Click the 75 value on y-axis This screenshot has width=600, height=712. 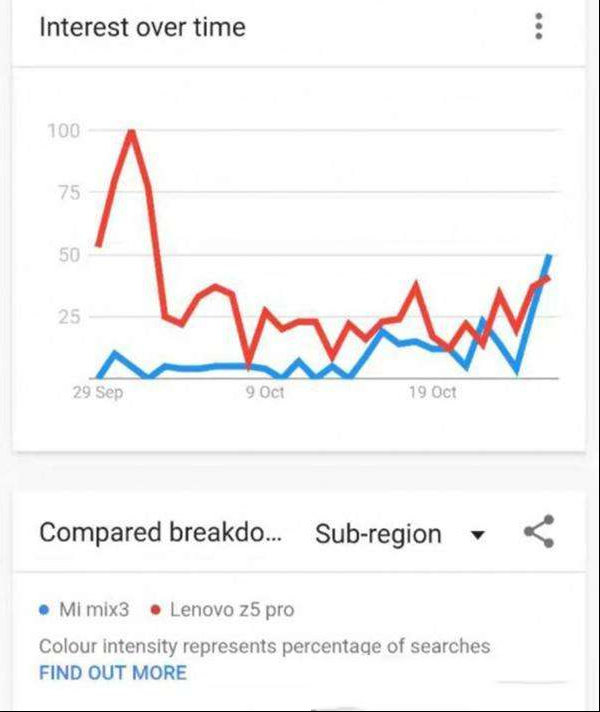pos(69,193)
